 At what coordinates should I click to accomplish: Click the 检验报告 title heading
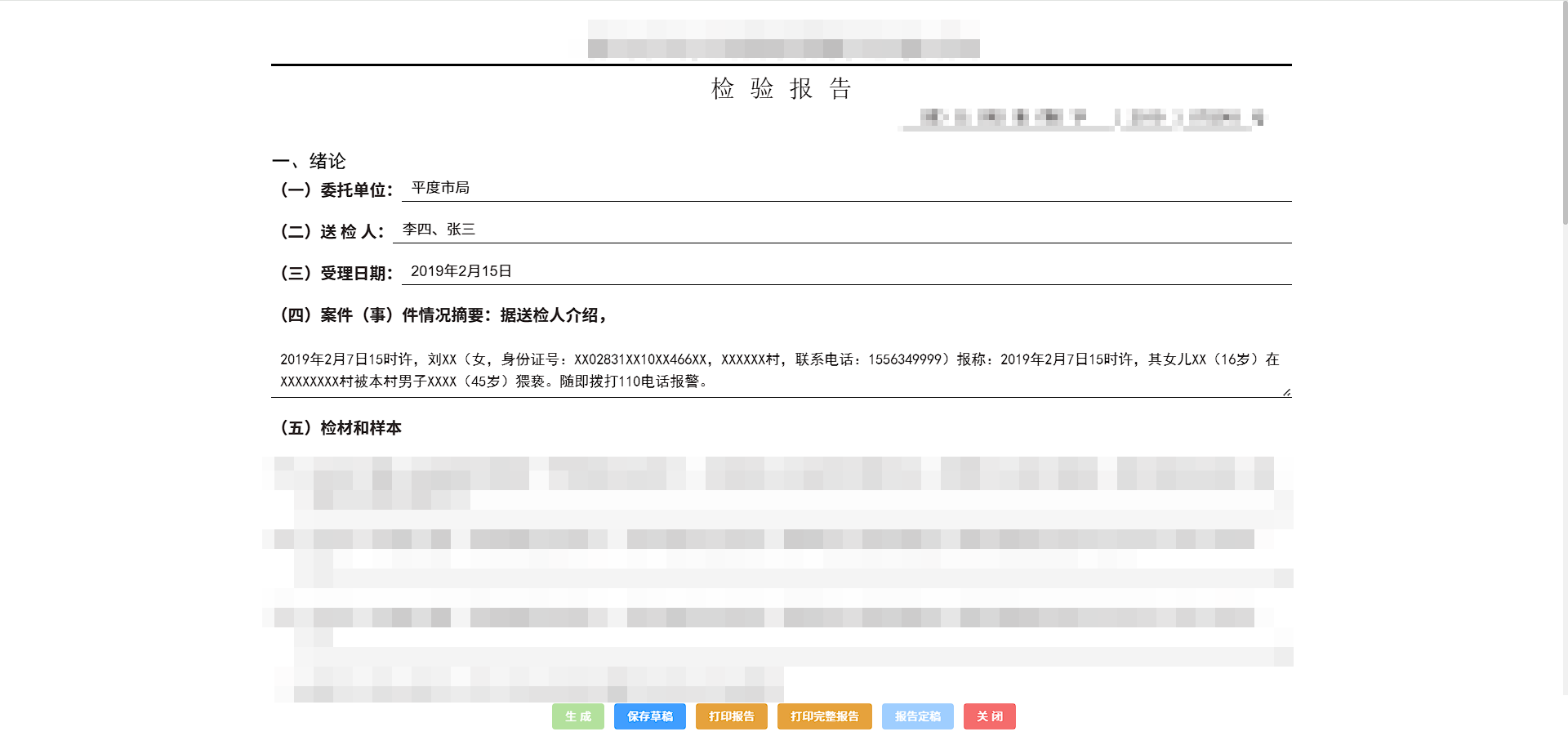tap(782, 88)
